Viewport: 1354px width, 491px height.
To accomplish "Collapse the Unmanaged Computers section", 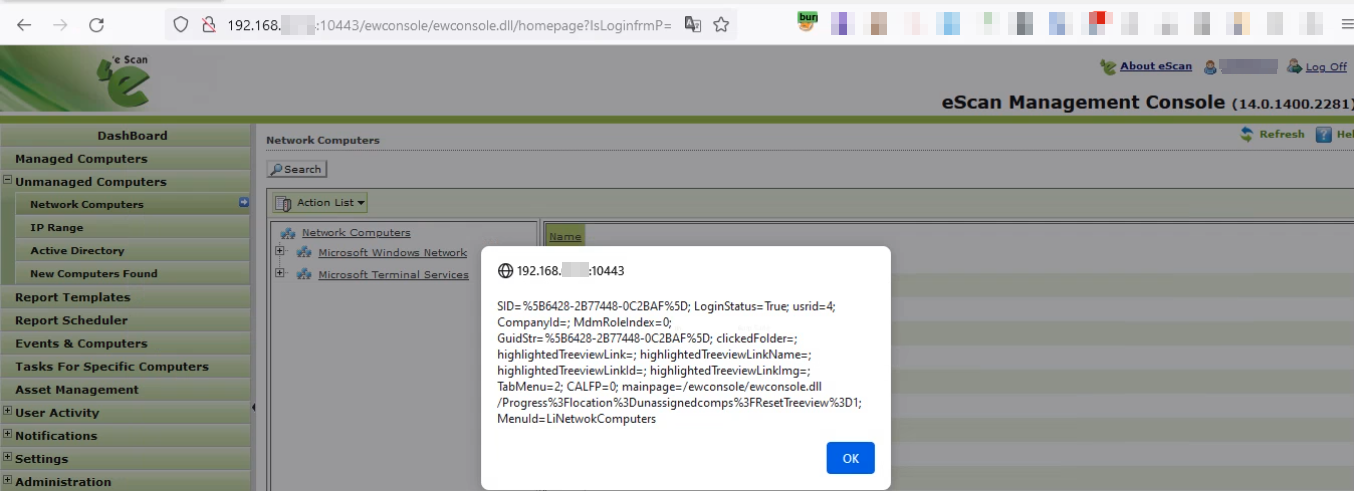I will point(7,181).
